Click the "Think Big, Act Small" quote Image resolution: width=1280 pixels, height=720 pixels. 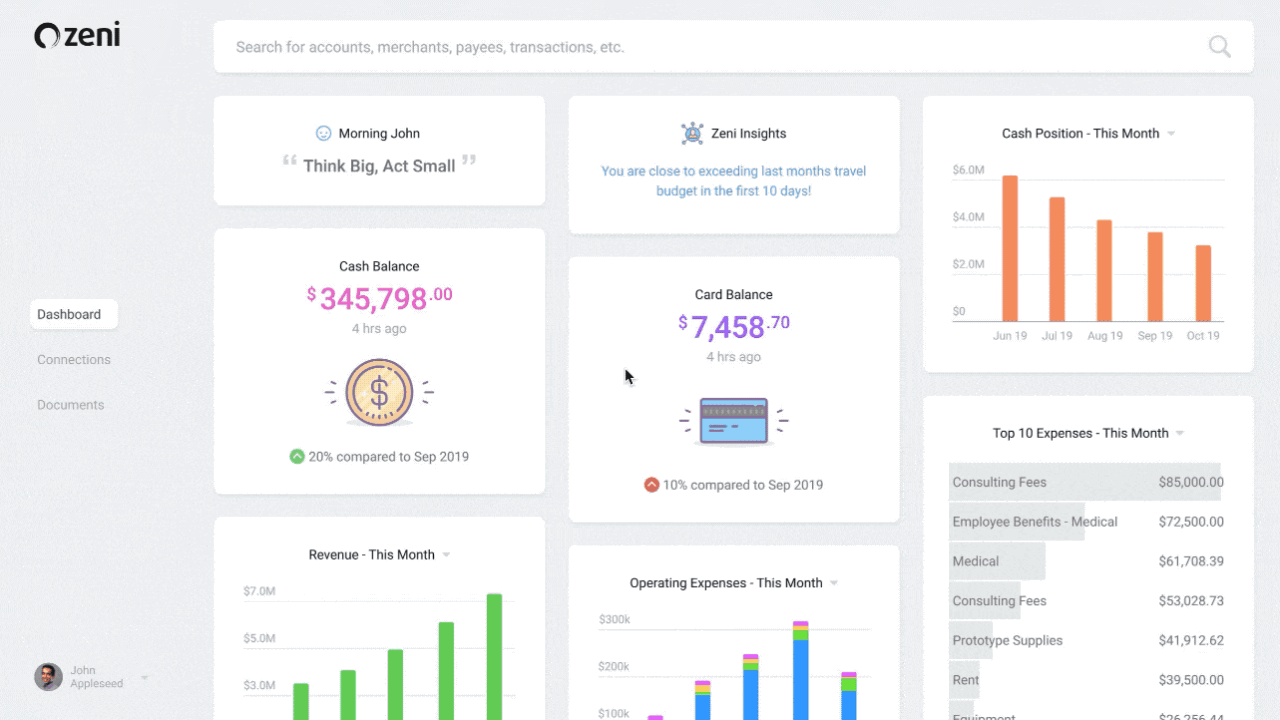379,165
